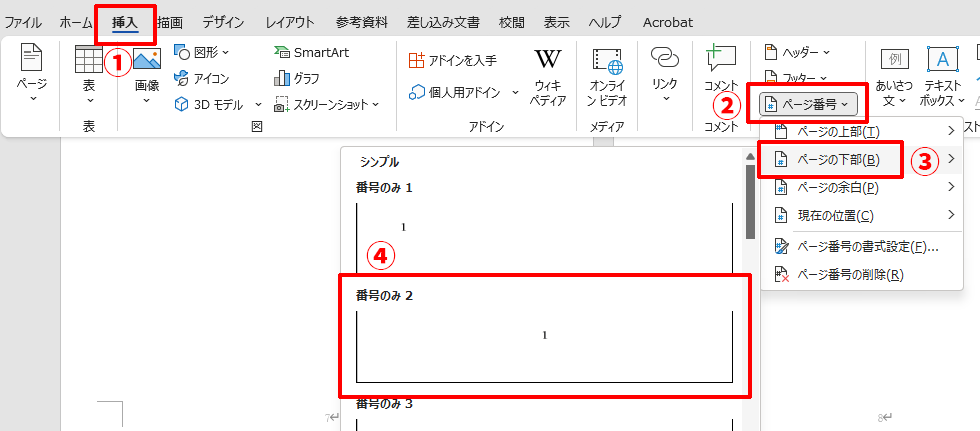Expand the 3D モデル dropdown arrow

(258, 104)
